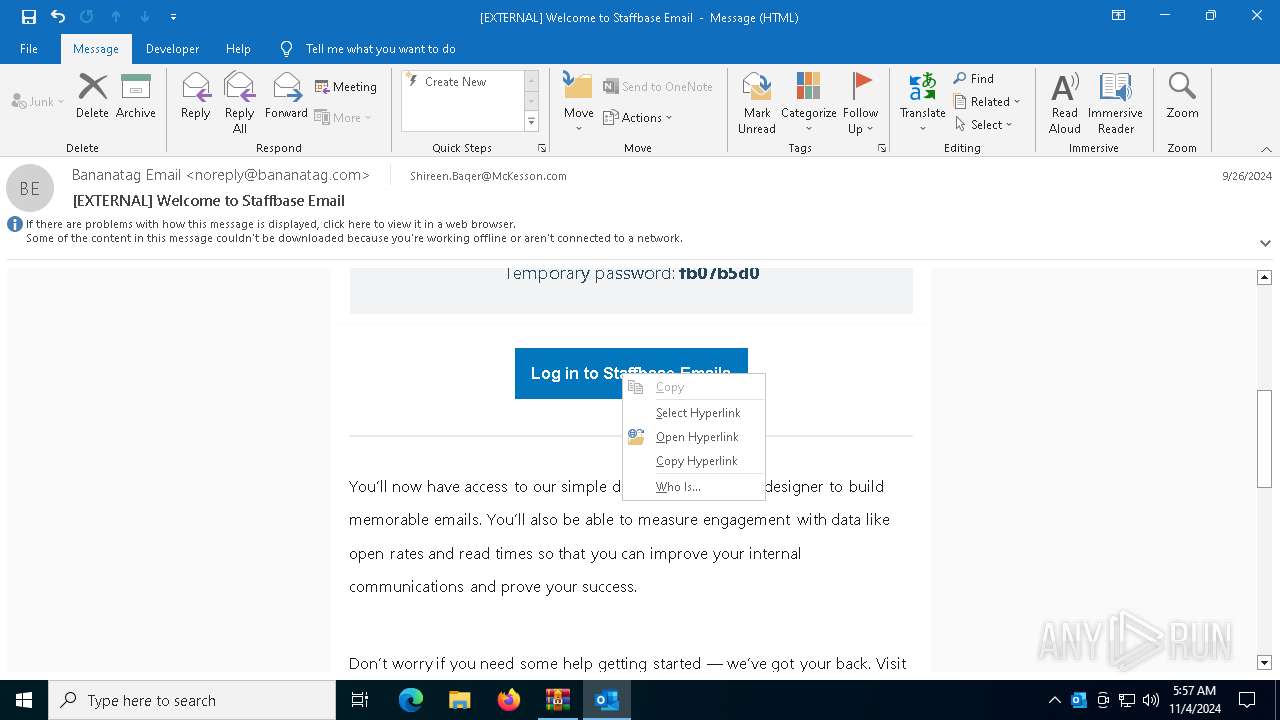Image resolution: width=1280 pixels, height=720 pixels.
Task: Open the Related dropdown
Action: pyautogui.click(x=987, y=102)
